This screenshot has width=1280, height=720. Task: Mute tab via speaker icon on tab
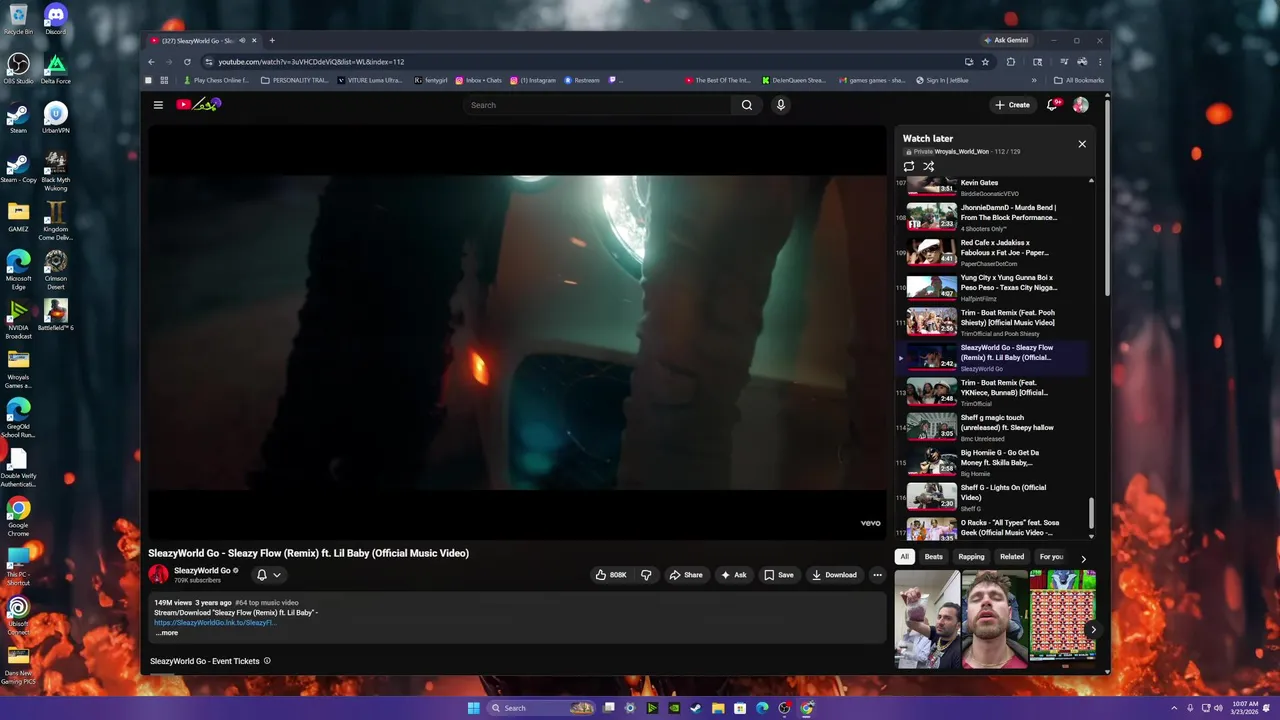click(242, 41)
